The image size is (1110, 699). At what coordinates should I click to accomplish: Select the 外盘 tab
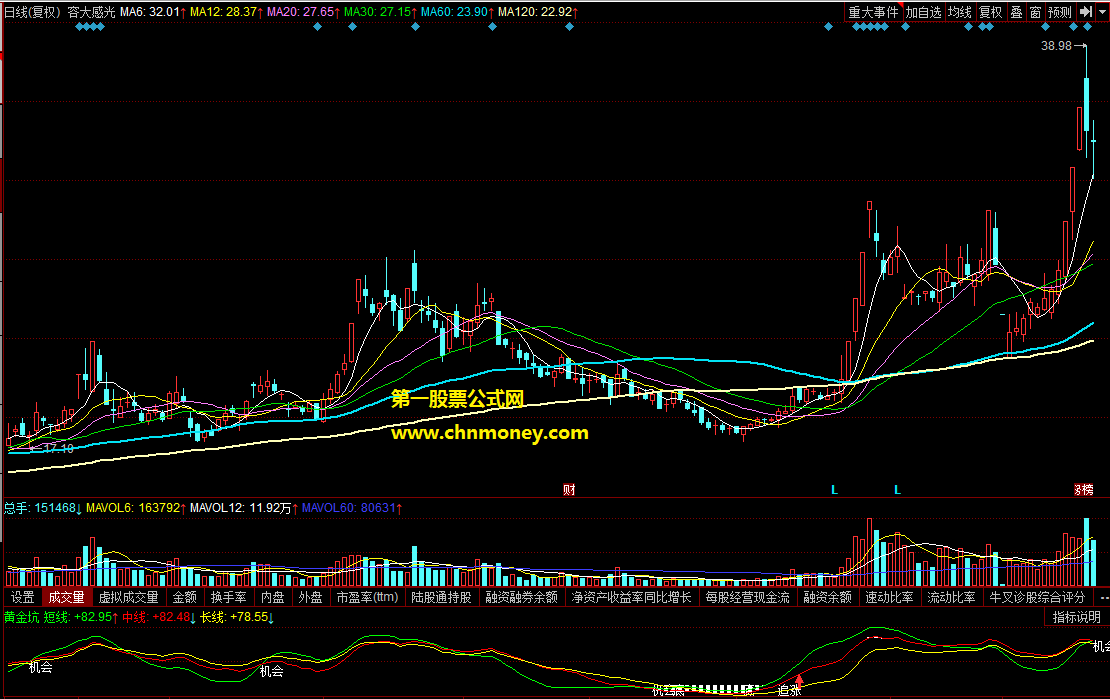coord(310,598)
